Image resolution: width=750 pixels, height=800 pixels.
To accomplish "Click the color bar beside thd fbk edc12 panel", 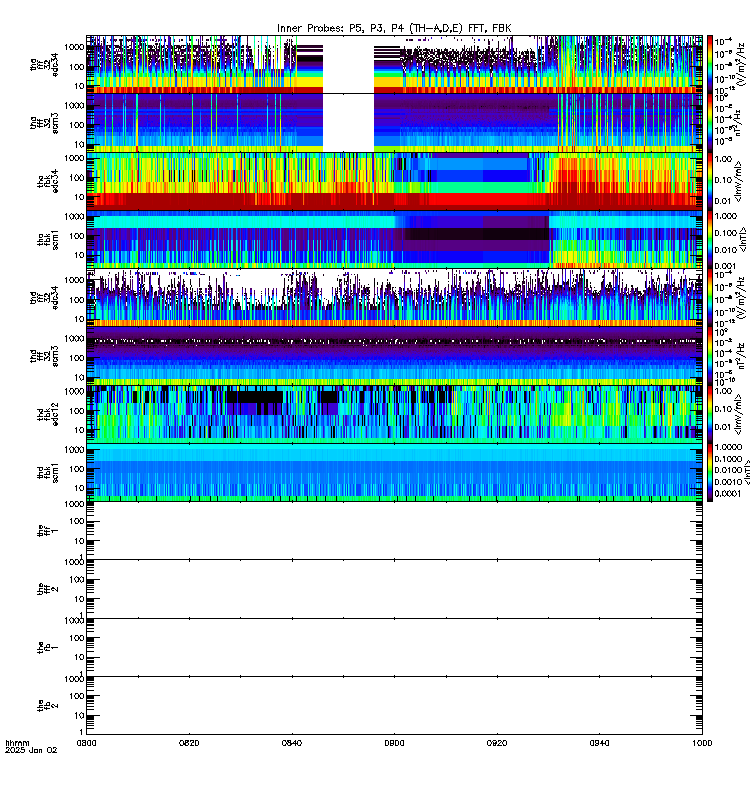I will coord(710,414).
